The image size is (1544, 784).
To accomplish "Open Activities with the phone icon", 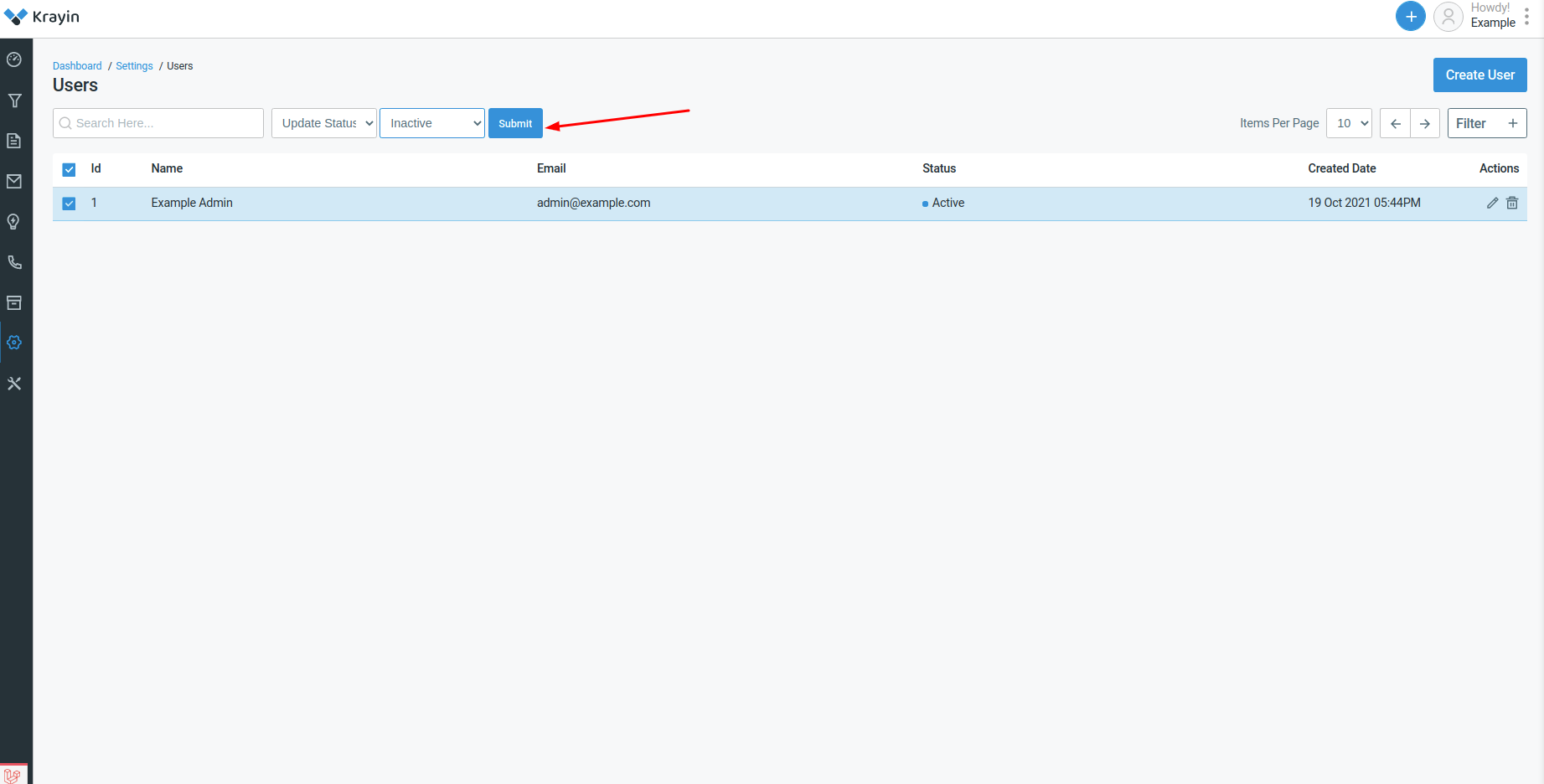I will click(x=14, y=261).
